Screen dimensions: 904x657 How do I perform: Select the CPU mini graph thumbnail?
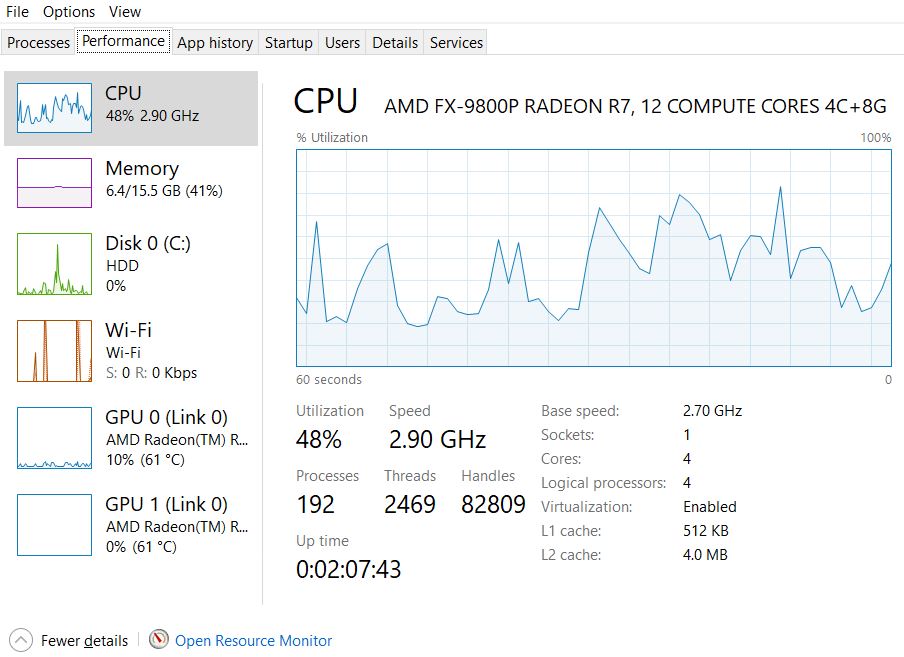point(54,108)
